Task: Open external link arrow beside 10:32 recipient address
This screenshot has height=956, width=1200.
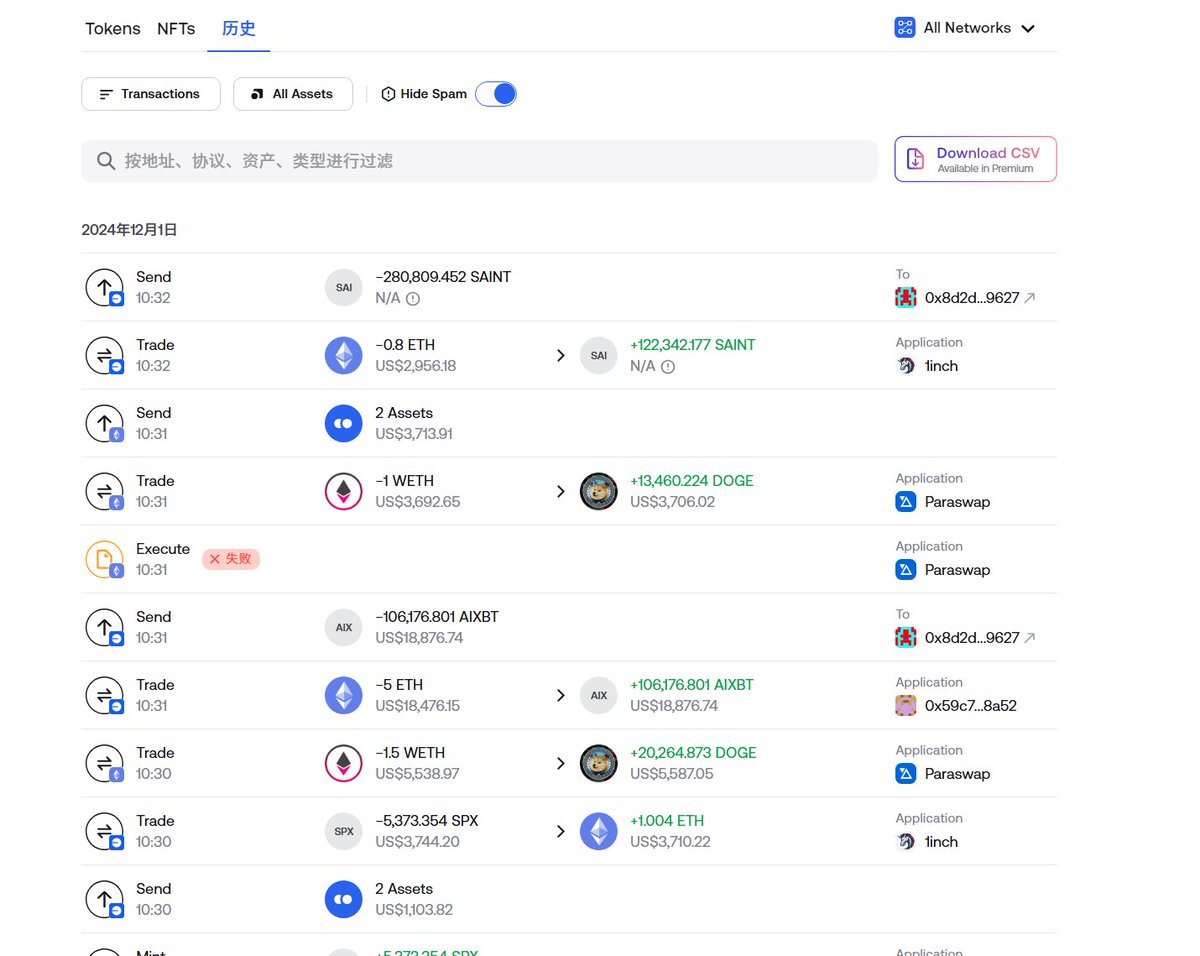Action: 1030,298
